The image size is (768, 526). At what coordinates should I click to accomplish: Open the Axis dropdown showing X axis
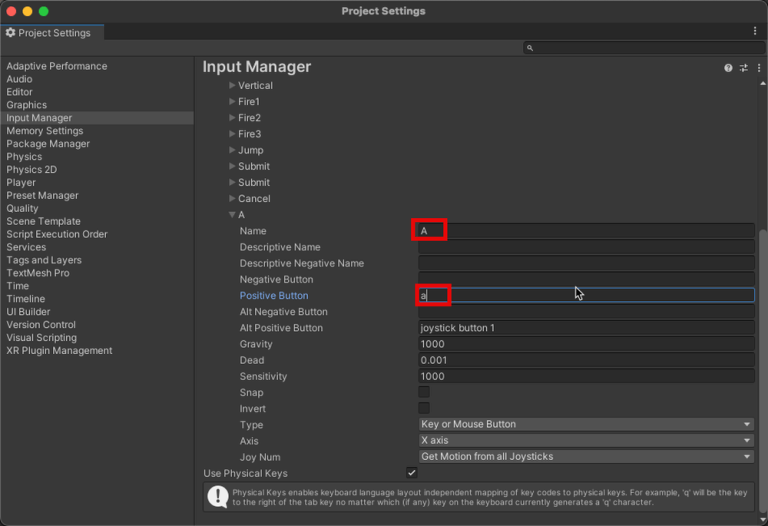(586, 440)
